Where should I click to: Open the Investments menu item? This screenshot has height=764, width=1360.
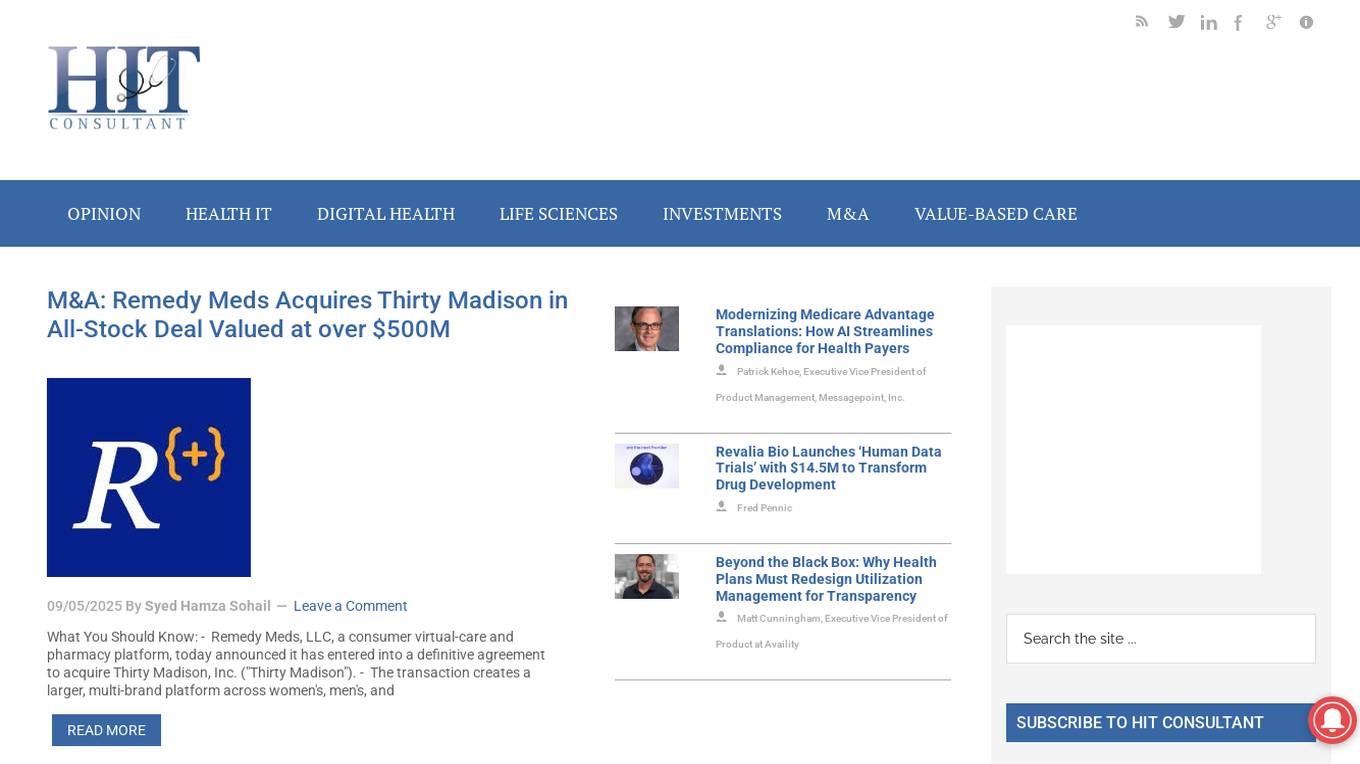[x=722, y=214]
